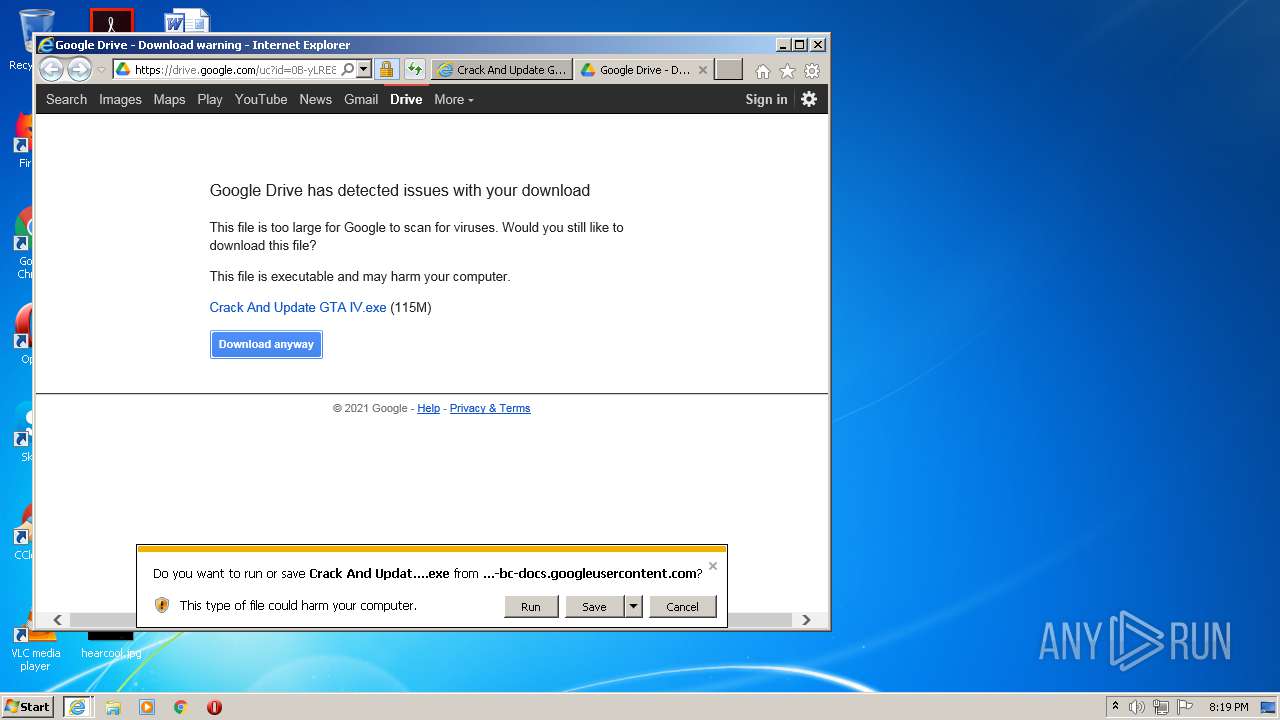This screenshot has height=720, width=1280.
Task: Click the 8:19 PM taskbar clock
Action: 1228,707
